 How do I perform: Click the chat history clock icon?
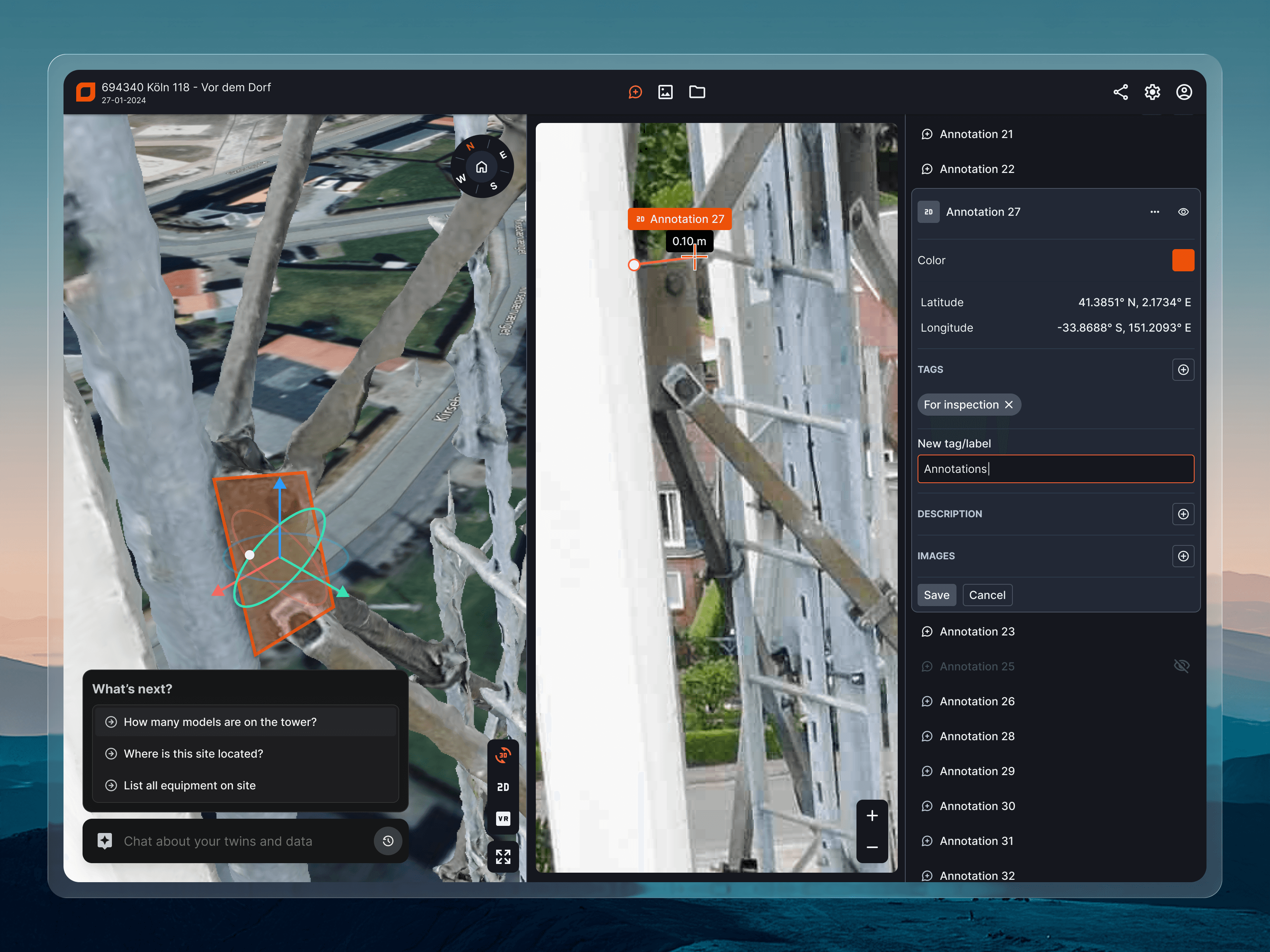pyautogui.click(x=388, y=841)
